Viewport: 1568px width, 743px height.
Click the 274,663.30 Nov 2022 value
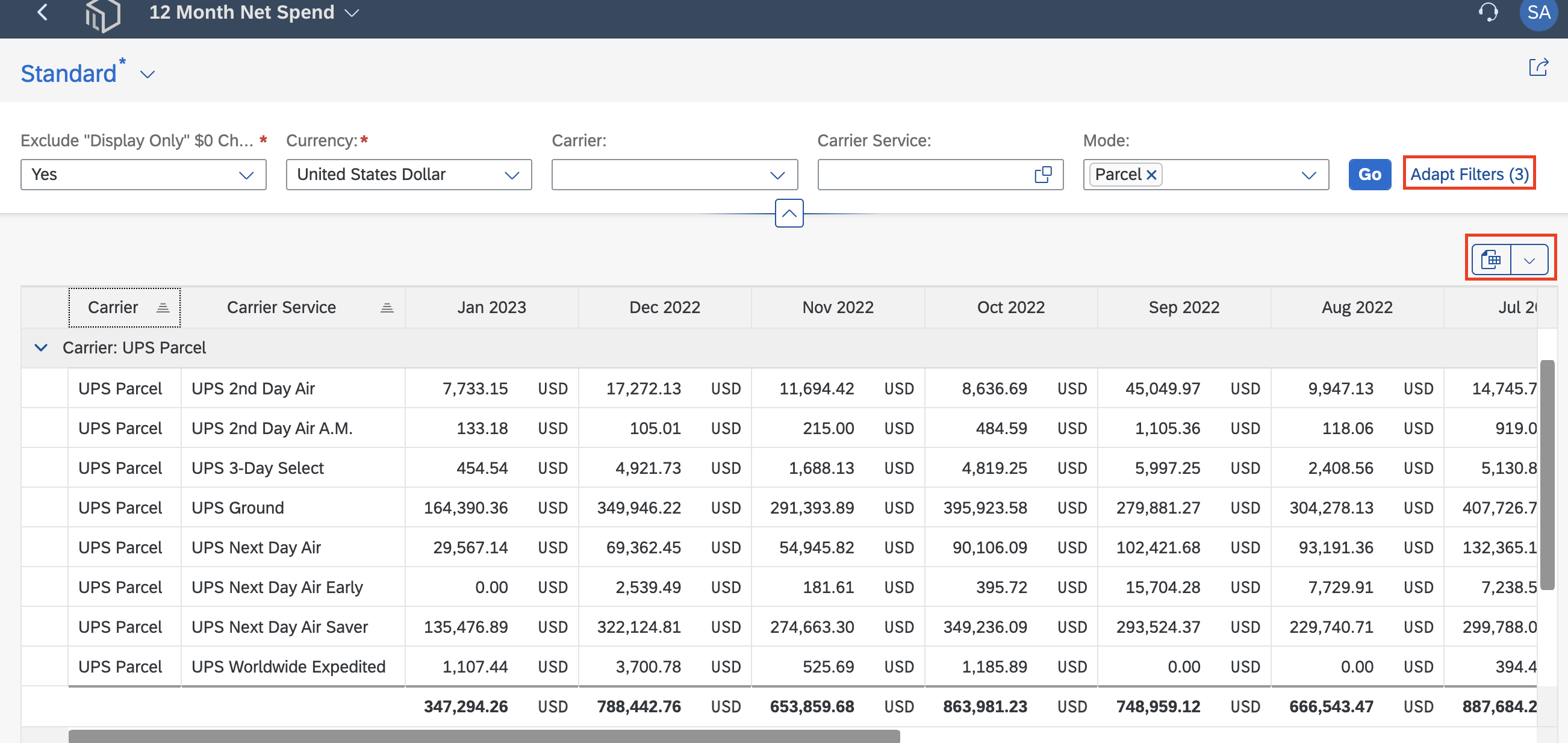pyautogui.click(x=812, y=627)
